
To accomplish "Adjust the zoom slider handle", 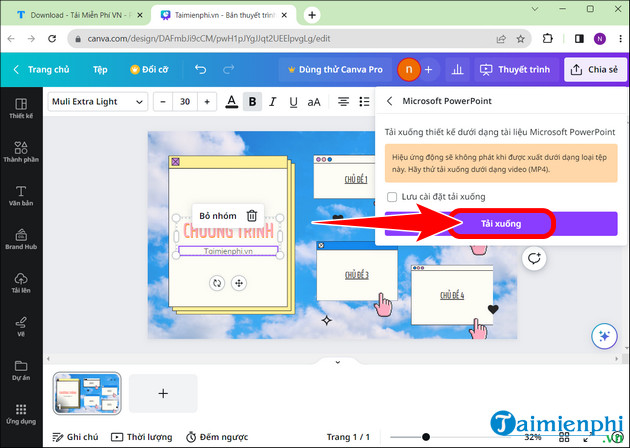I will 426,437.
